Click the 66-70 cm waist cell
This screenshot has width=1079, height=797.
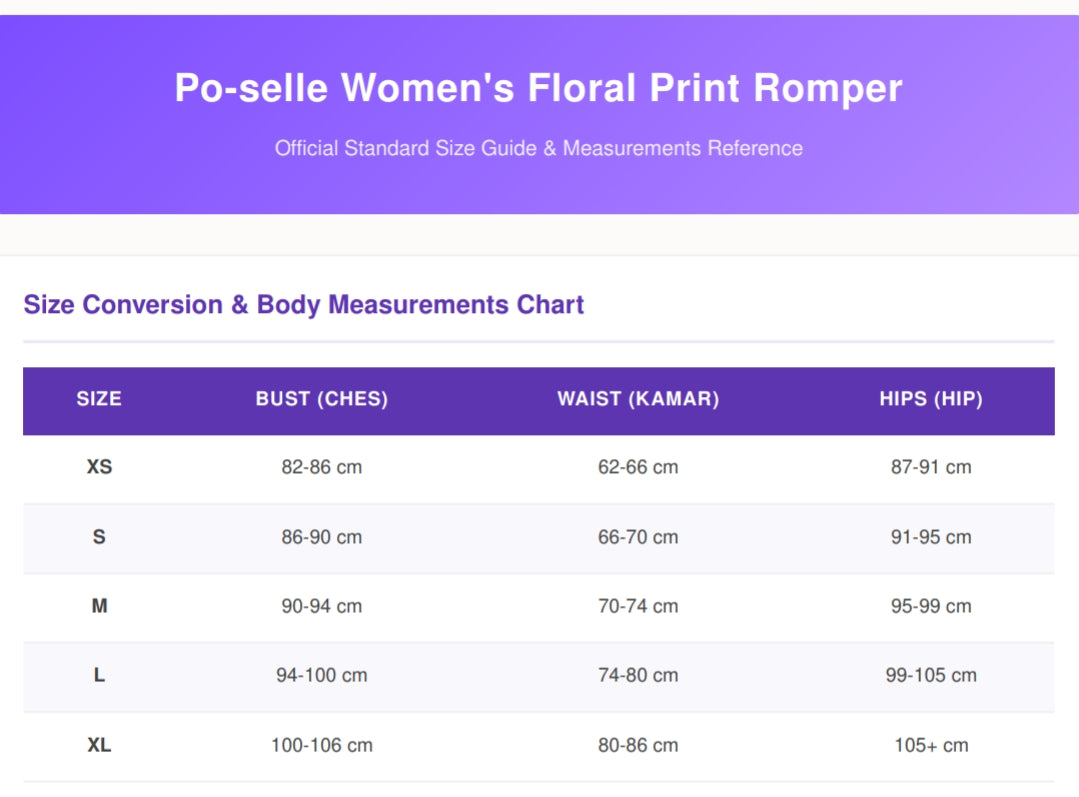click(x=638, y=537)
